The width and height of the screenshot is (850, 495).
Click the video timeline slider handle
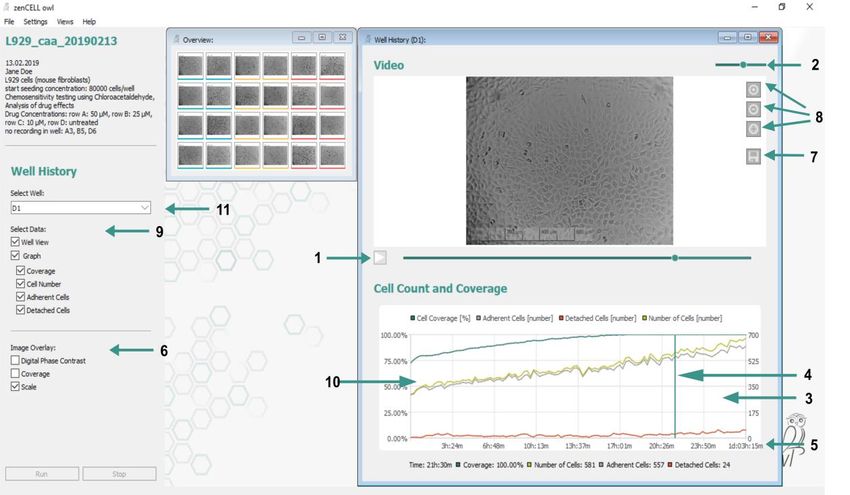click(x=675, y=258)
